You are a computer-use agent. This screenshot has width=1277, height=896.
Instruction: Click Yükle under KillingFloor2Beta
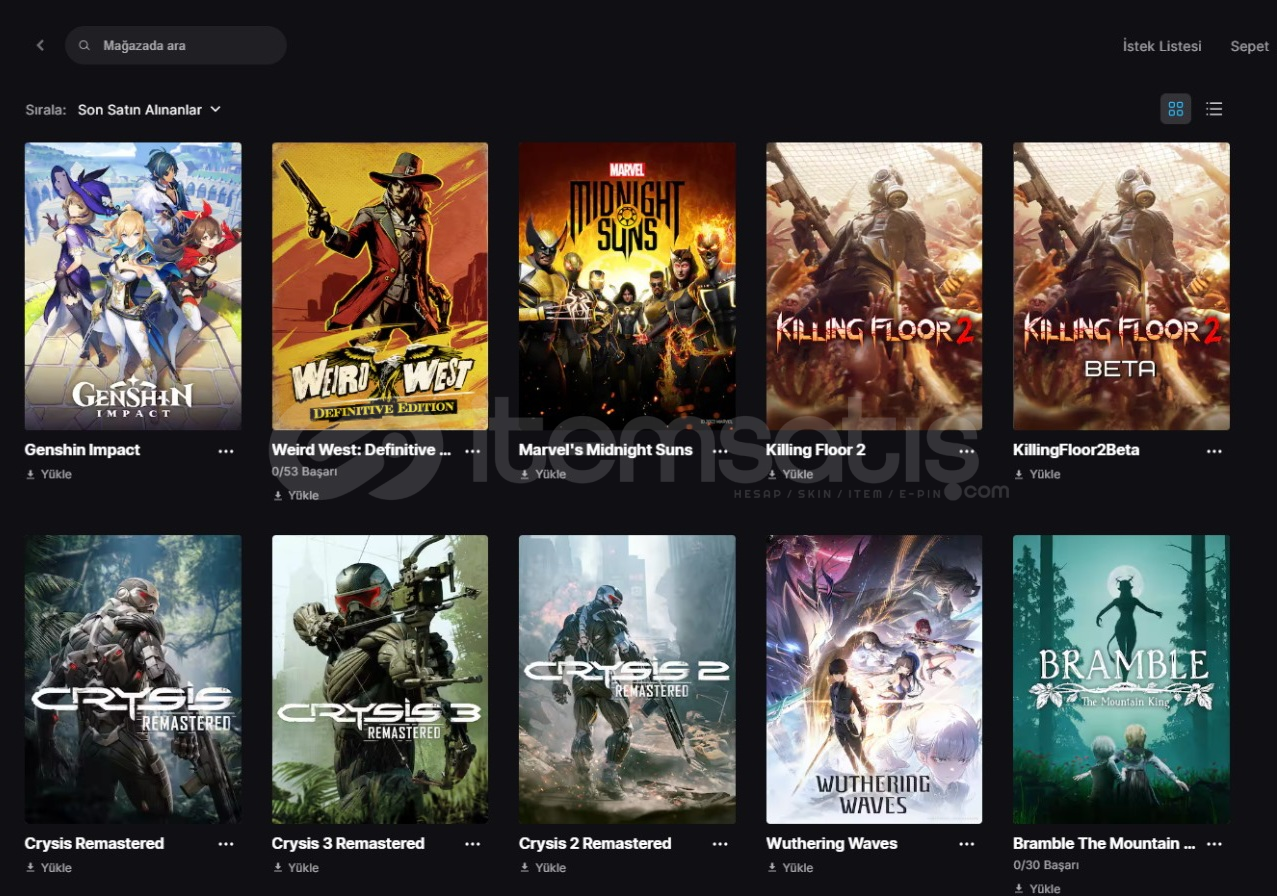1037,474
